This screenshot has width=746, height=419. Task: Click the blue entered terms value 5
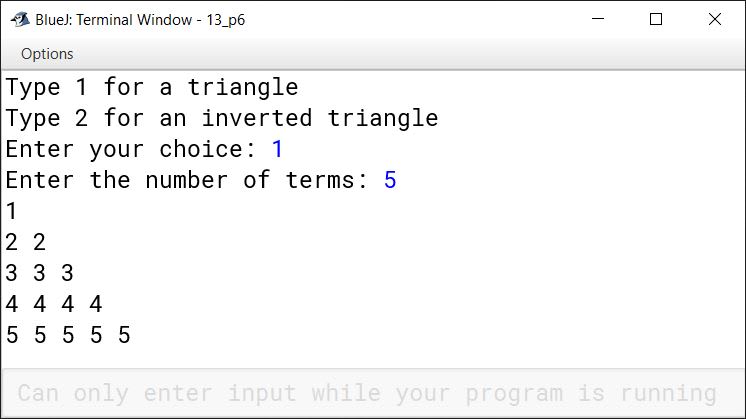coord(390,180)
